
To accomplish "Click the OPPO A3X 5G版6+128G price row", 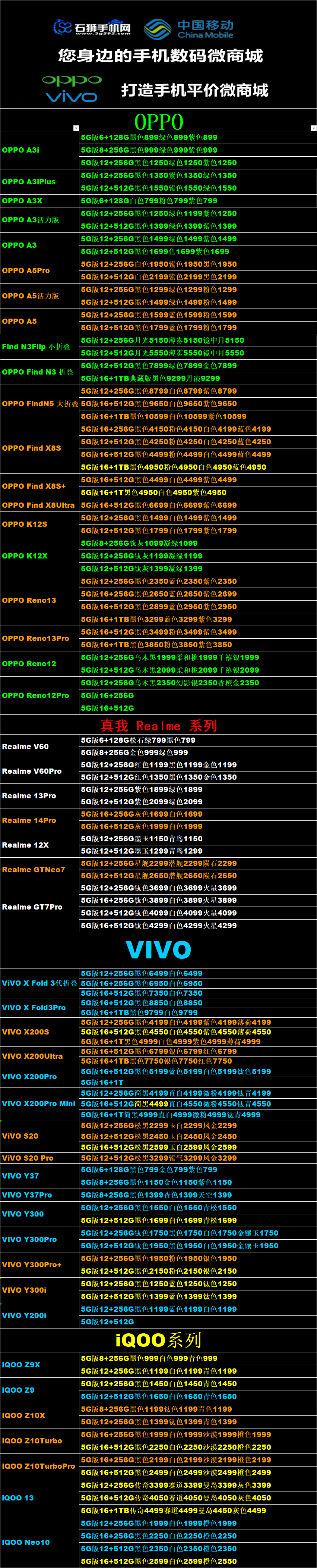I will 198,200.
